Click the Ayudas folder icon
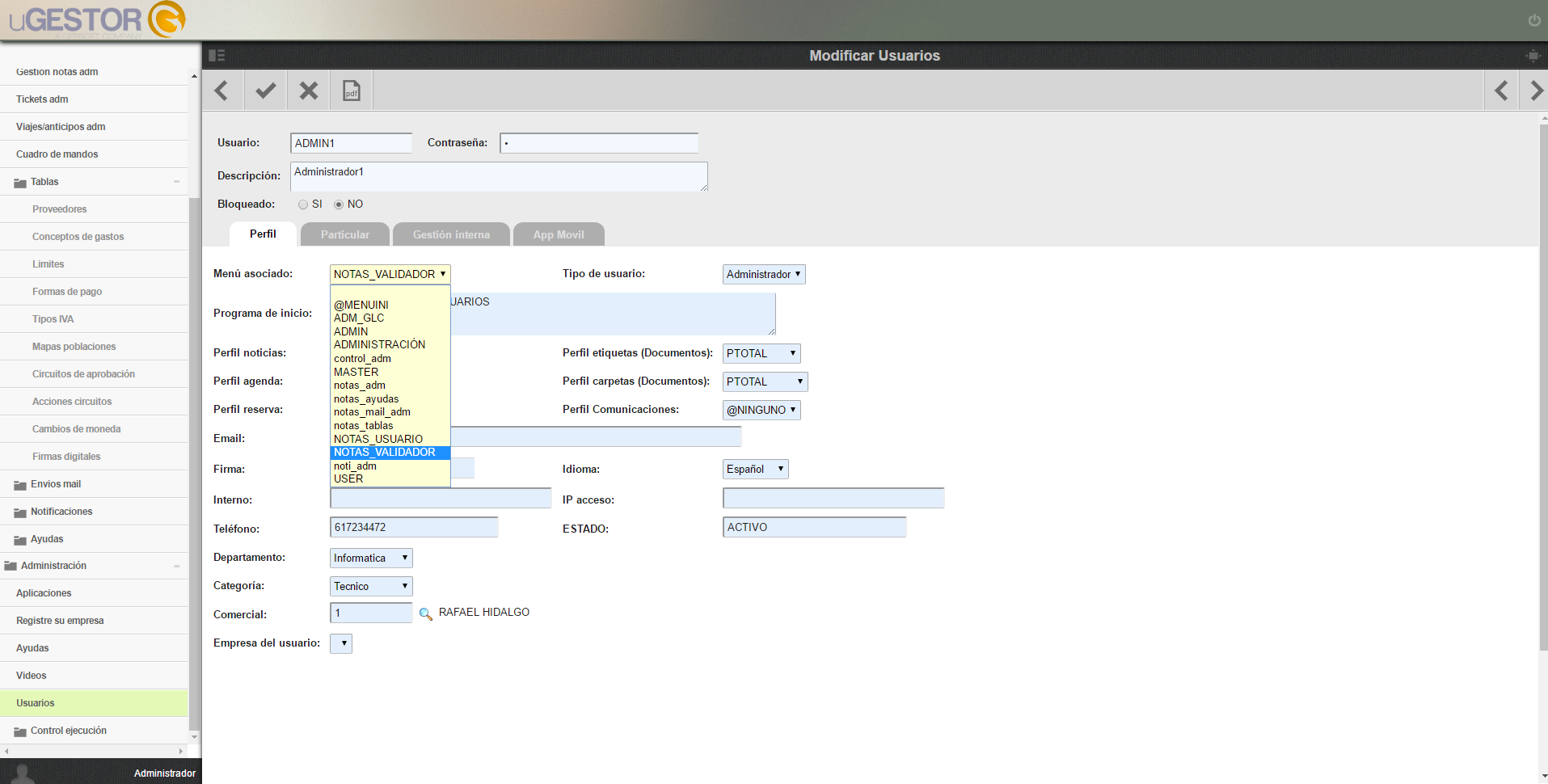Viewport: 1548px width, 784px height. (x=20, y=540)
